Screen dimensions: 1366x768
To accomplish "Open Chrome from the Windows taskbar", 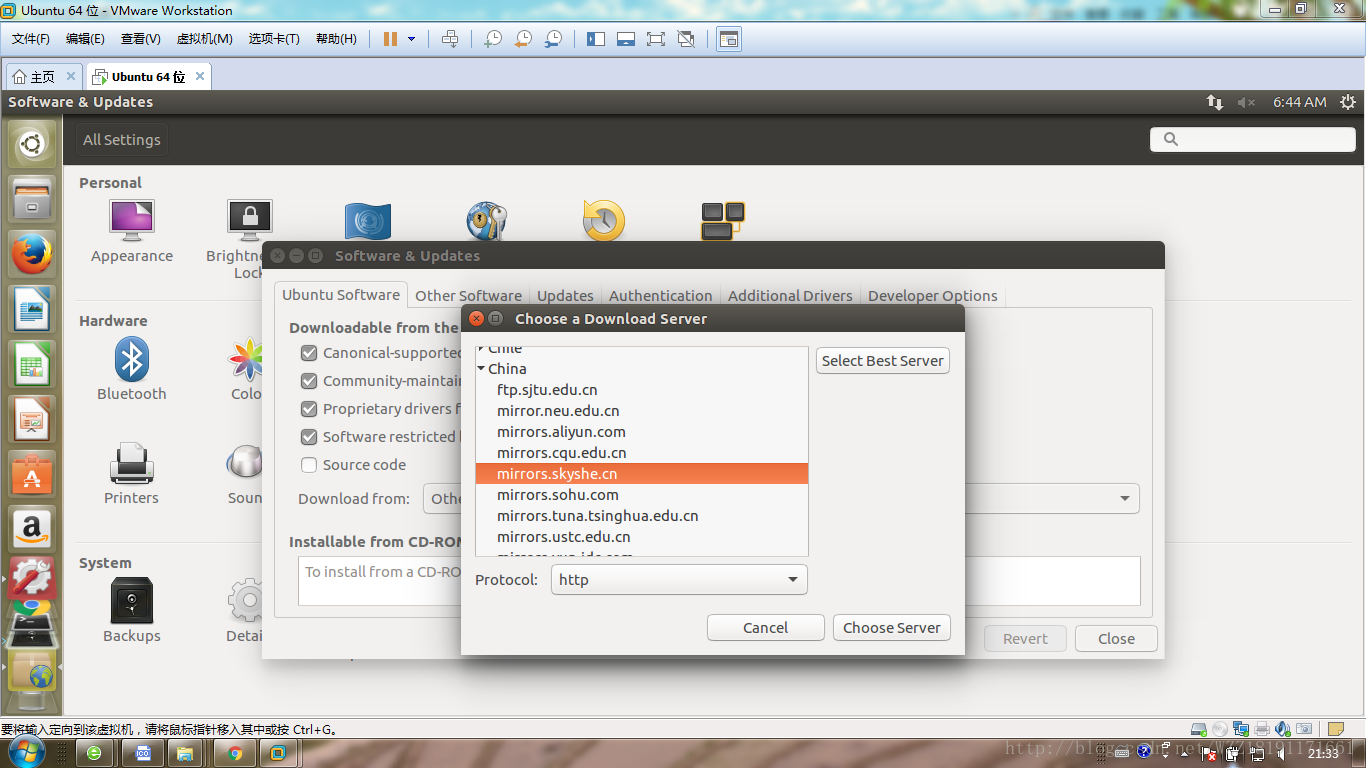I will coord(235,753).
